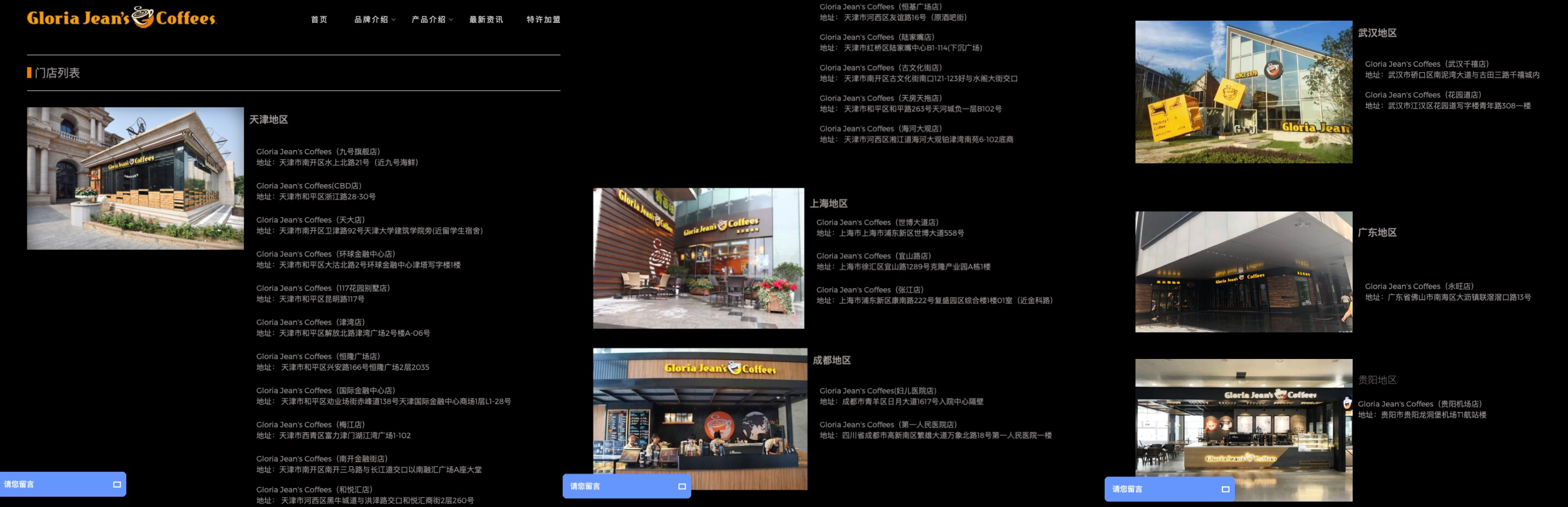Screen dimensions: 1568x507
Task: Click the 和悦汇店 store name
Action: click(314, 489)
